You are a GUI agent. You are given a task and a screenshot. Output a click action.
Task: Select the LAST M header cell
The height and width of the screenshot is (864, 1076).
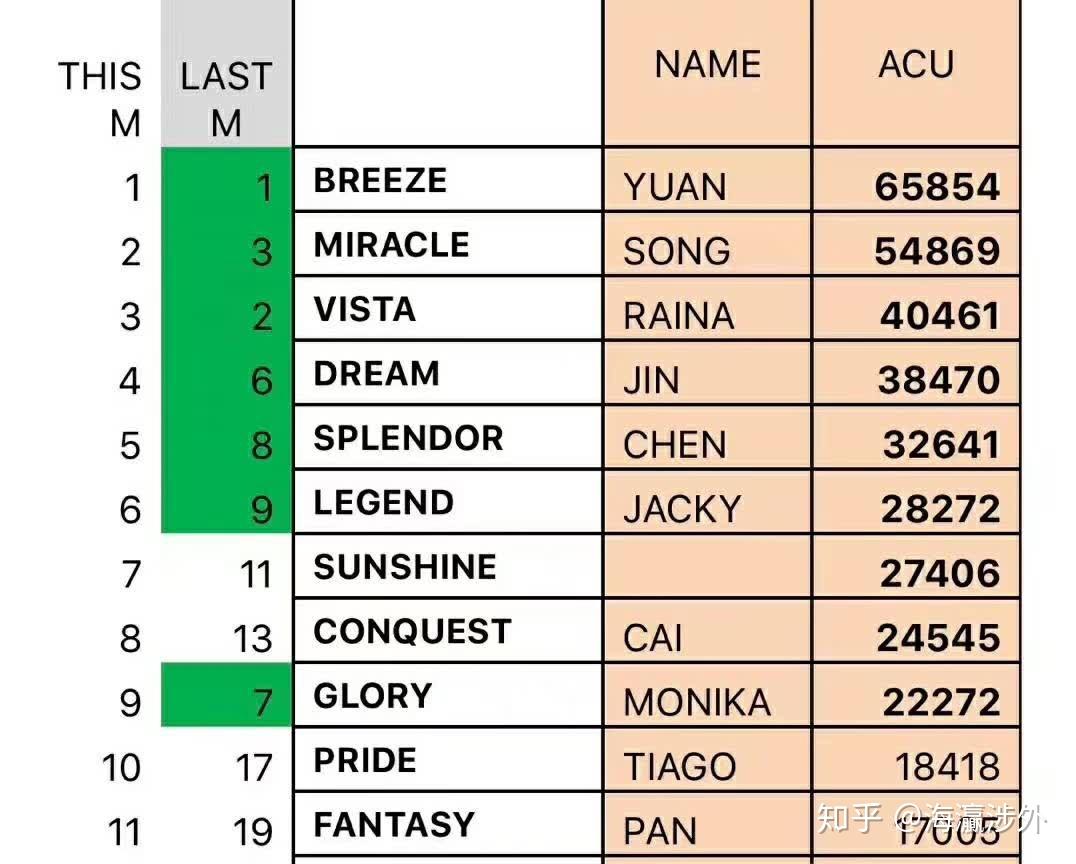click(x=226, y=99)
